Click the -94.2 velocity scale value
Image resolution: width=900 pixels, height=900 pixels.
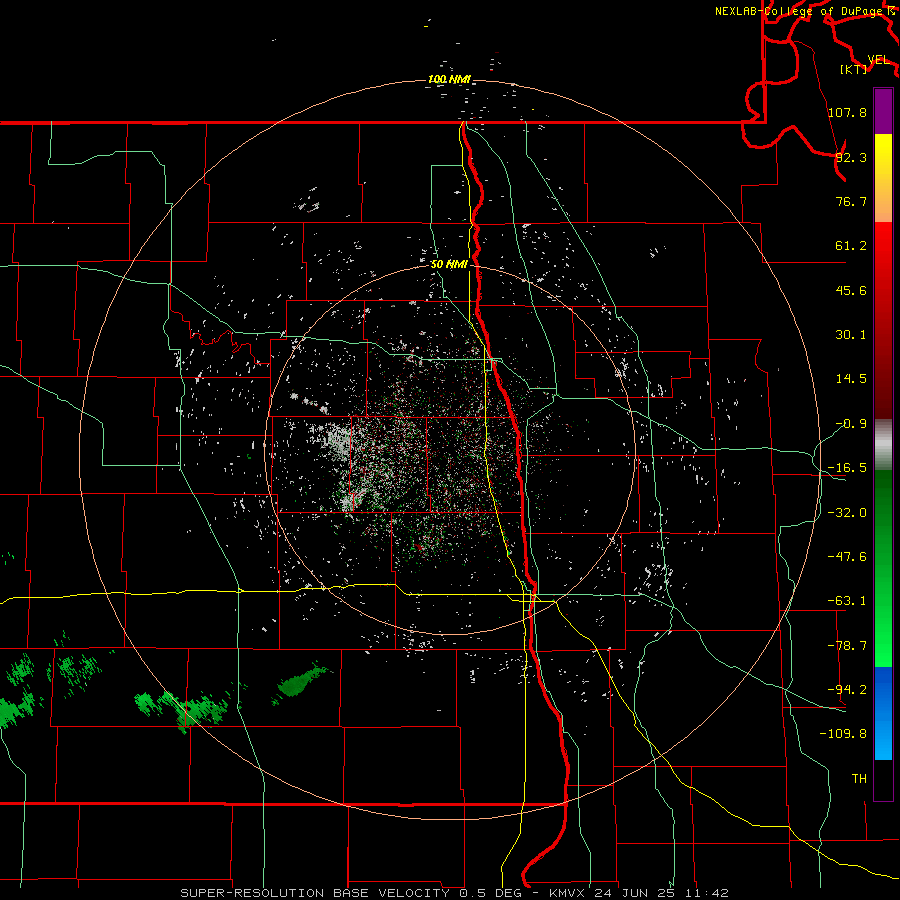pyautogui.click(x=847, y=689)
